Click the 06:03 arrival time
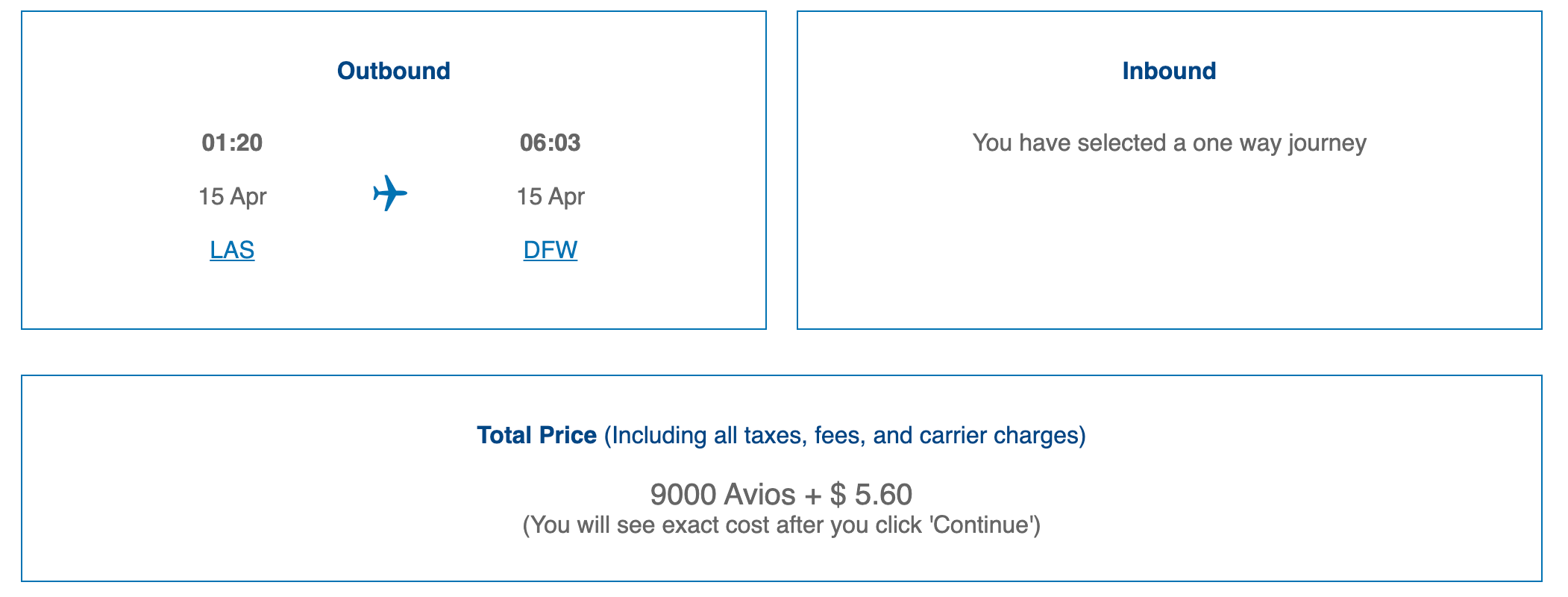Image resolution: width=1568 pixels, height=597 pixels. point(550,143)
